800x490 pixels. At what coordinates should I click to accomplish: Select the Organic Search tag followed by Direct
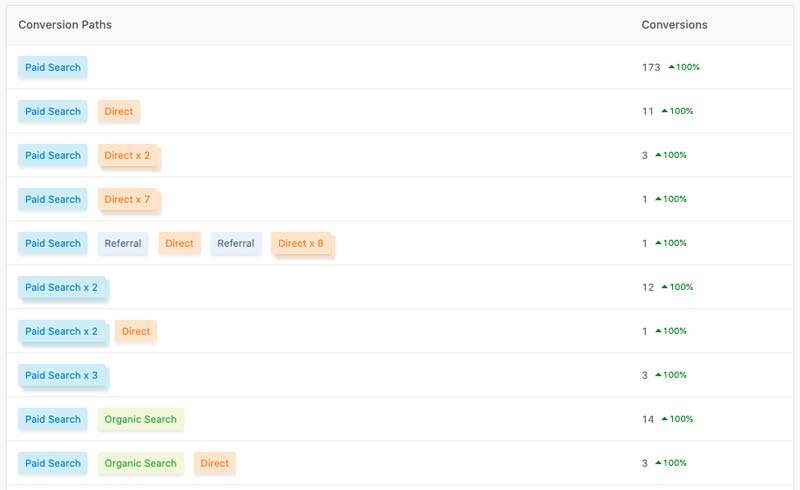pos(141,464)
